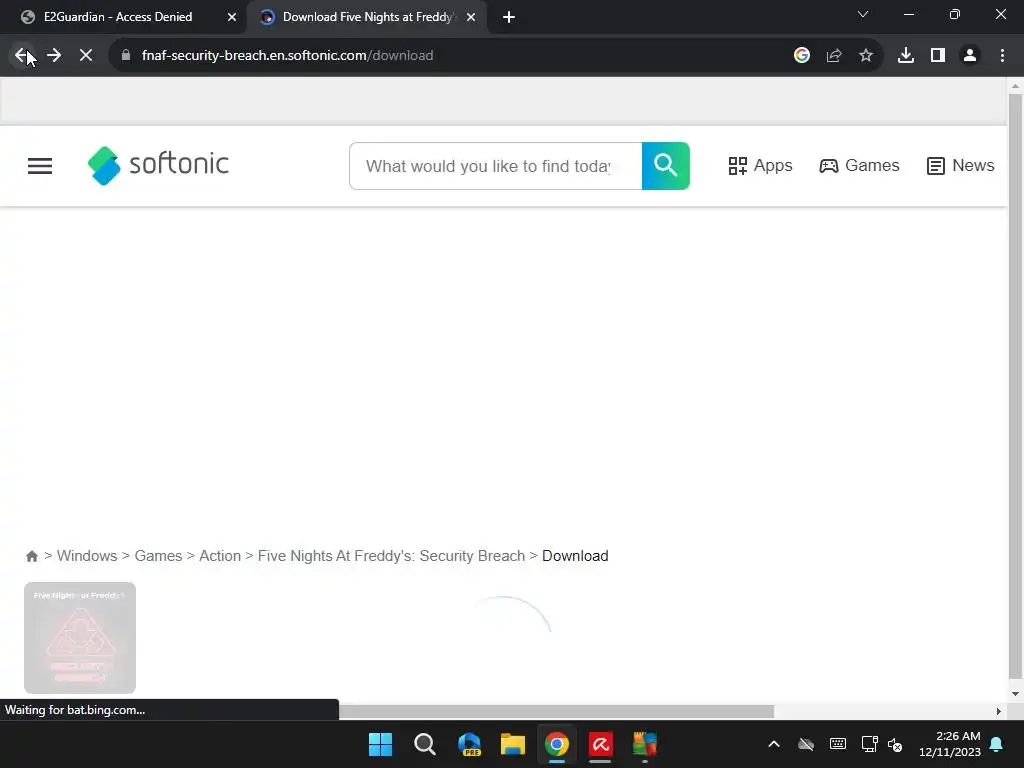Click the address bar URL
This screenshot has height=768, width=1024.
point(287,56)
